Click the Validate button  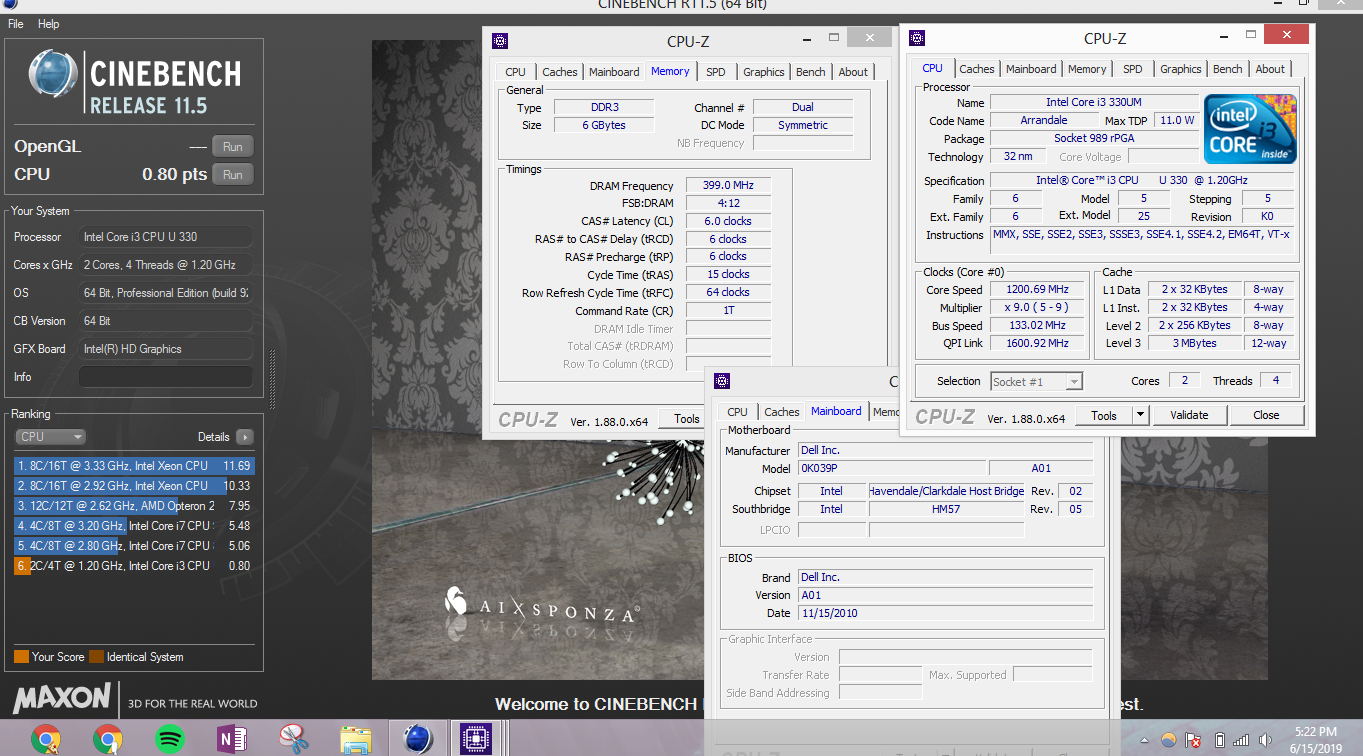1189,415
